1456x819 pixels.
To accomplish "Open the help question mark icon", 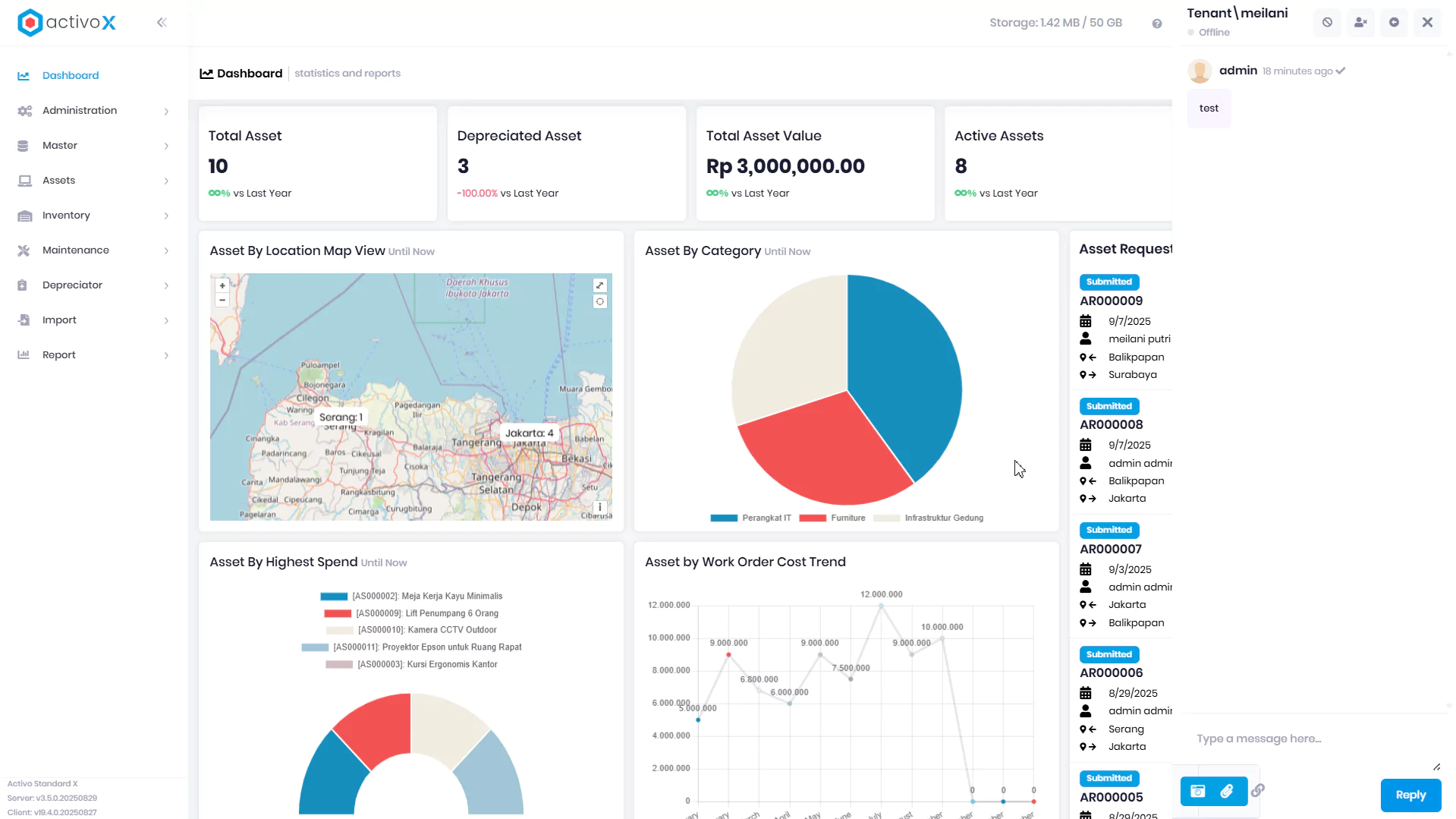I will click(x=1157, y=24).
